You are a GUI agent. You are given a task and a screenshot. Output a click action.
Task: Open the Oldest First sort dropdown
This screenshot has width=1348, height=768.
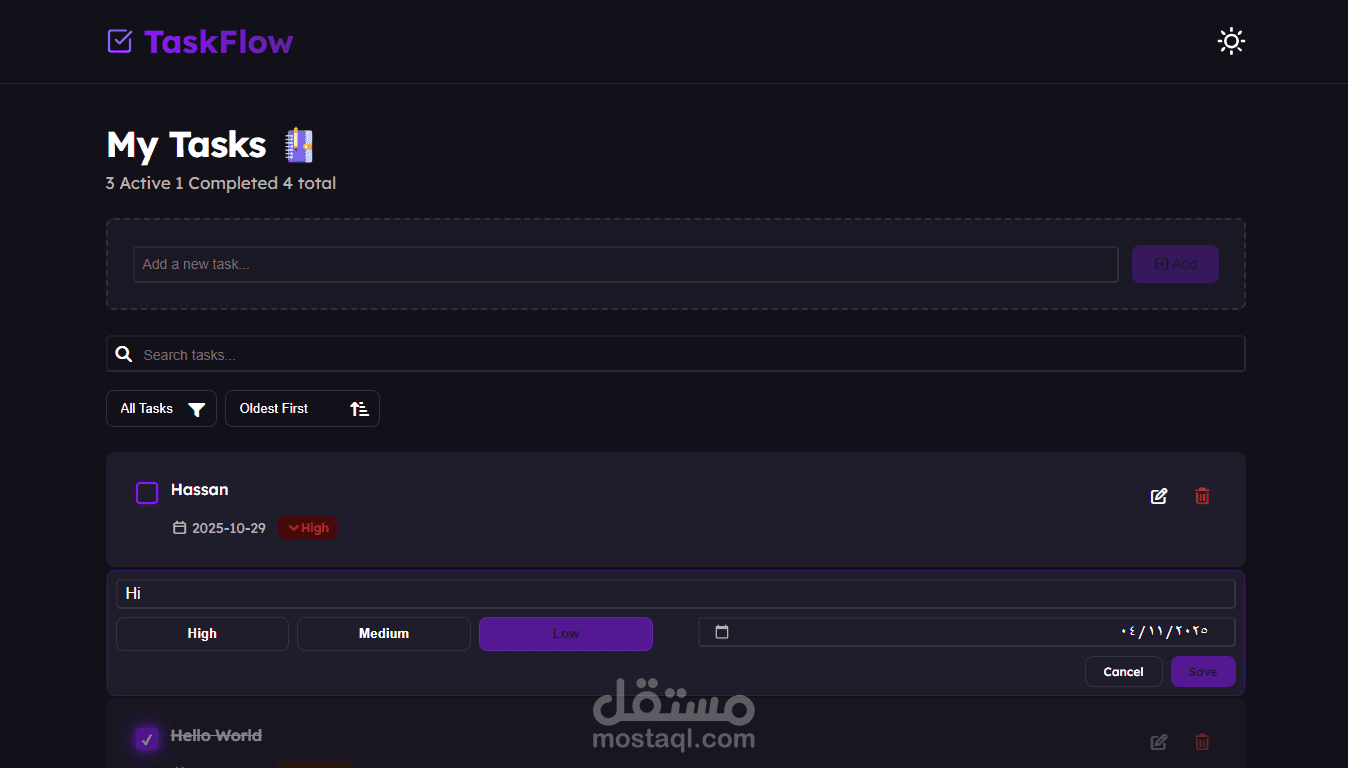coord(302,408)
